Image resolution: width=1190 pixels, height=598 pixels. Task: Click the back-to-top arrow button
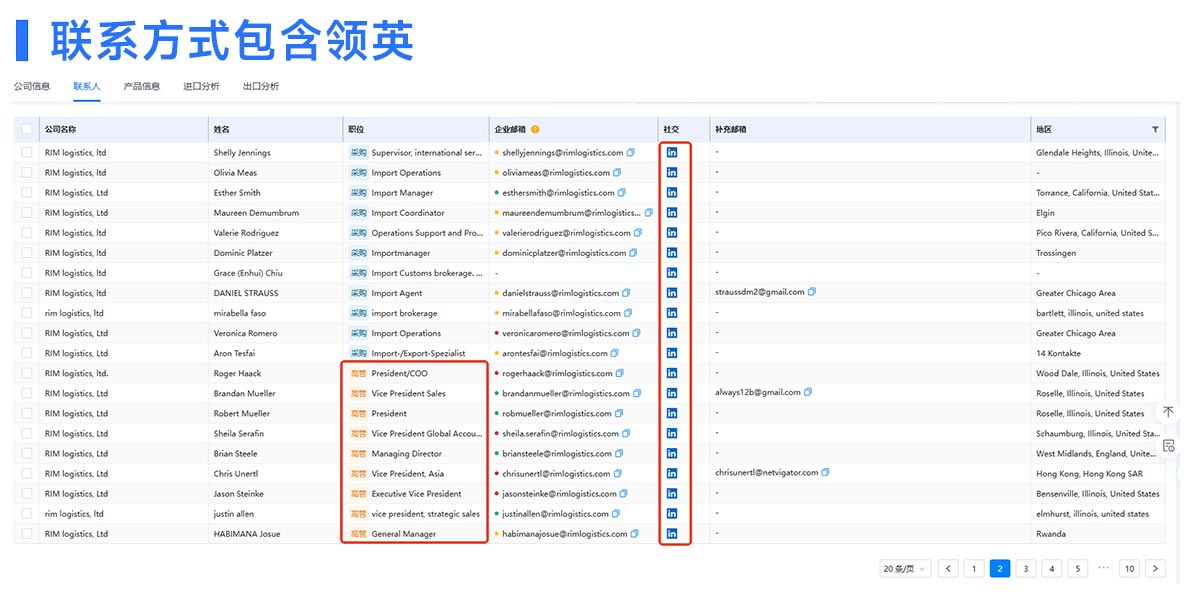(1168, 412)
